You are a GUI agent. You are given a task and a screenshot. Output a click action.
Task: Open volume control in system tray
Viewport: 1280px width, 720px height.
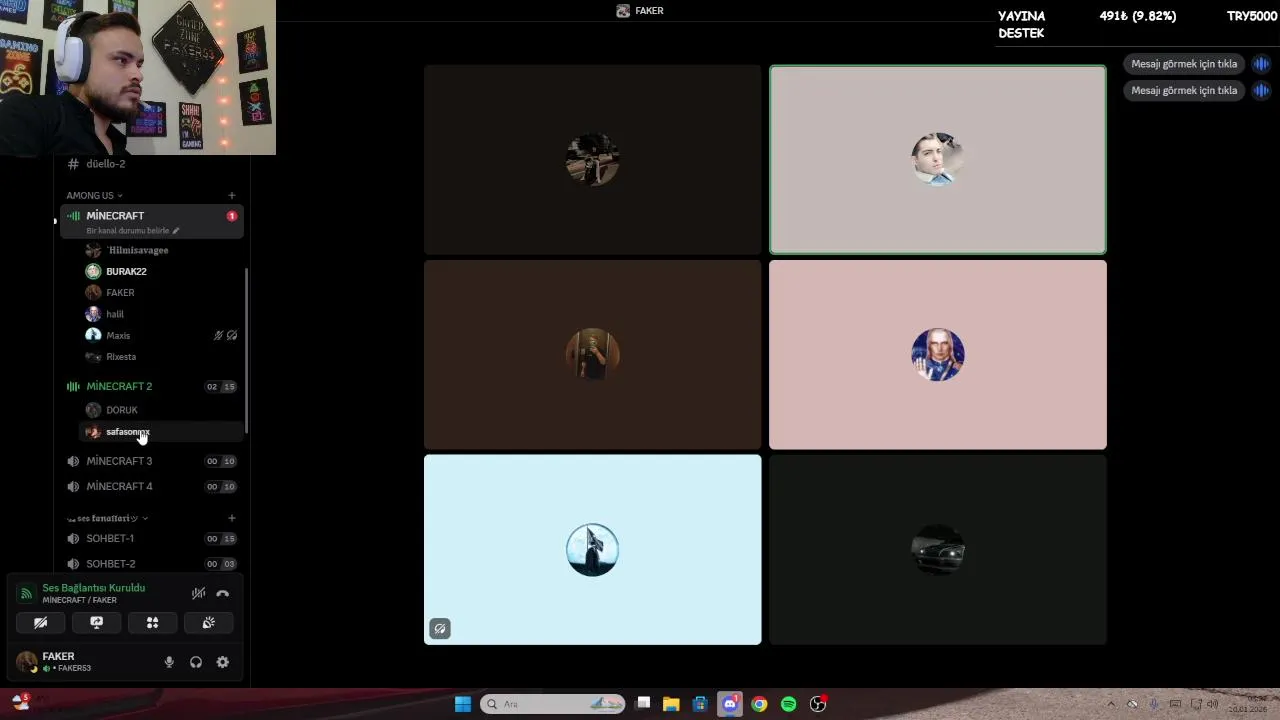point(1213,704)
